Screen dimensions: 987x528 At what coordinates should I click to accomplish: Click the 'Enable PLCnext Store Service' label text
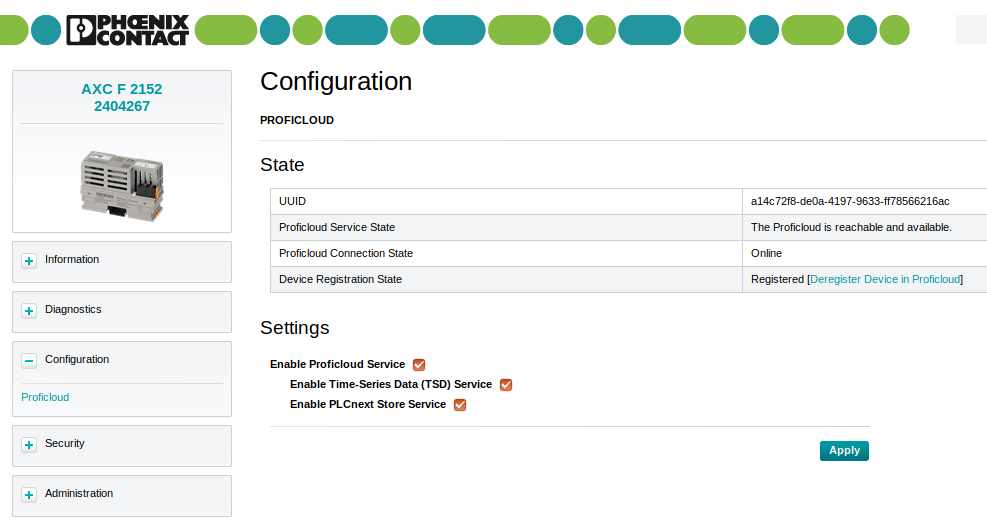click(x=368, y=404)
